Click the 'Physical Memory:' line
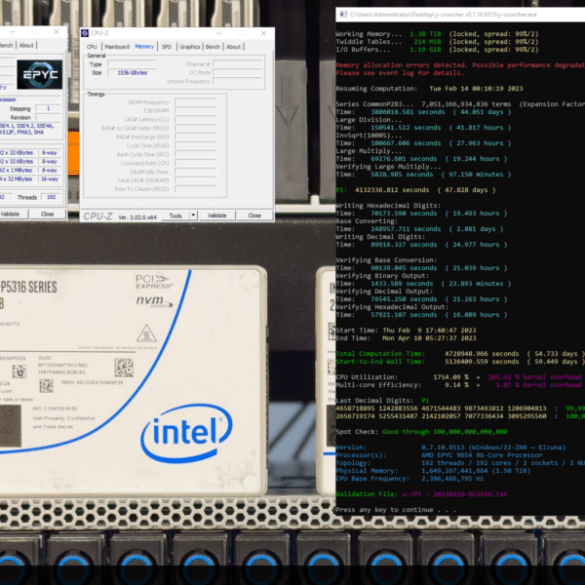Image resolution: width=585 pixels, height=585 pixels. tap(433, 471)
